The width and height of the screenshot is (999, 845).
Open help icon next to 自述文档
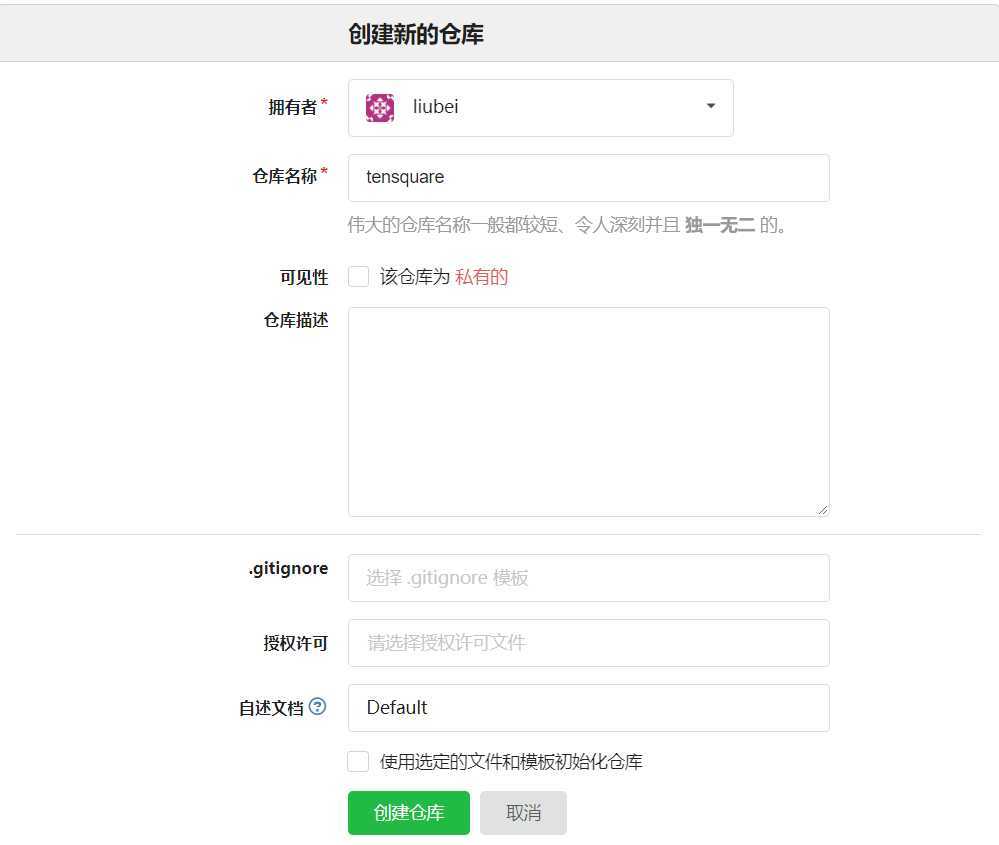pyautogui.click(x=317, y=706)
